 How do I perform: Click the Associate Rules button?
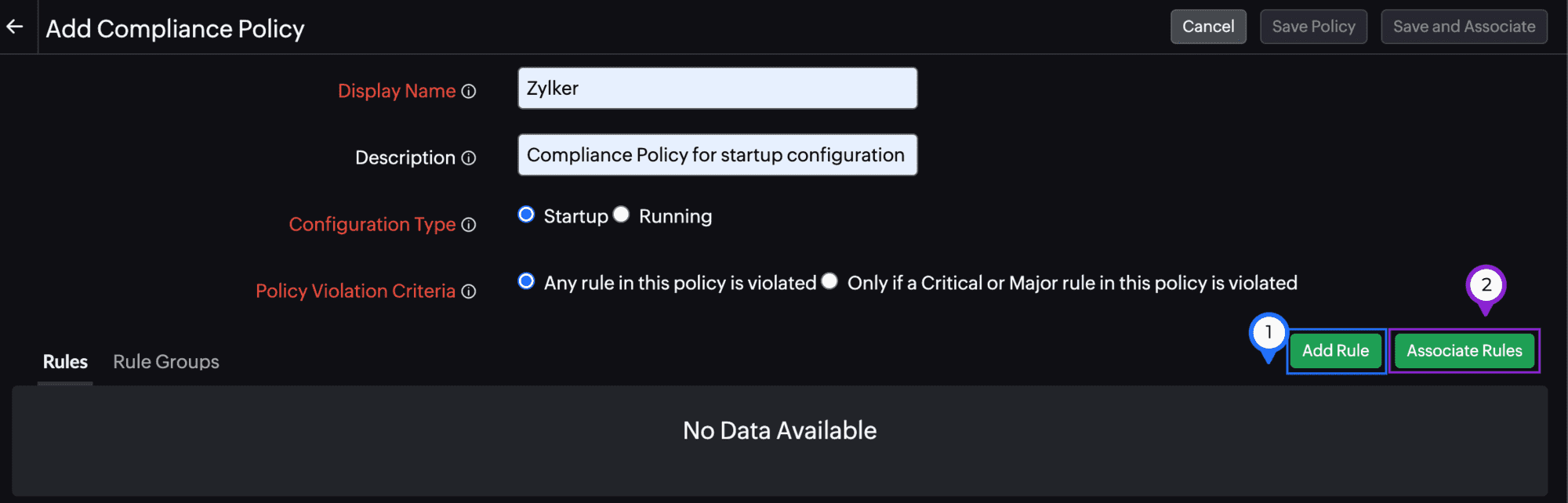[1464, 351]
